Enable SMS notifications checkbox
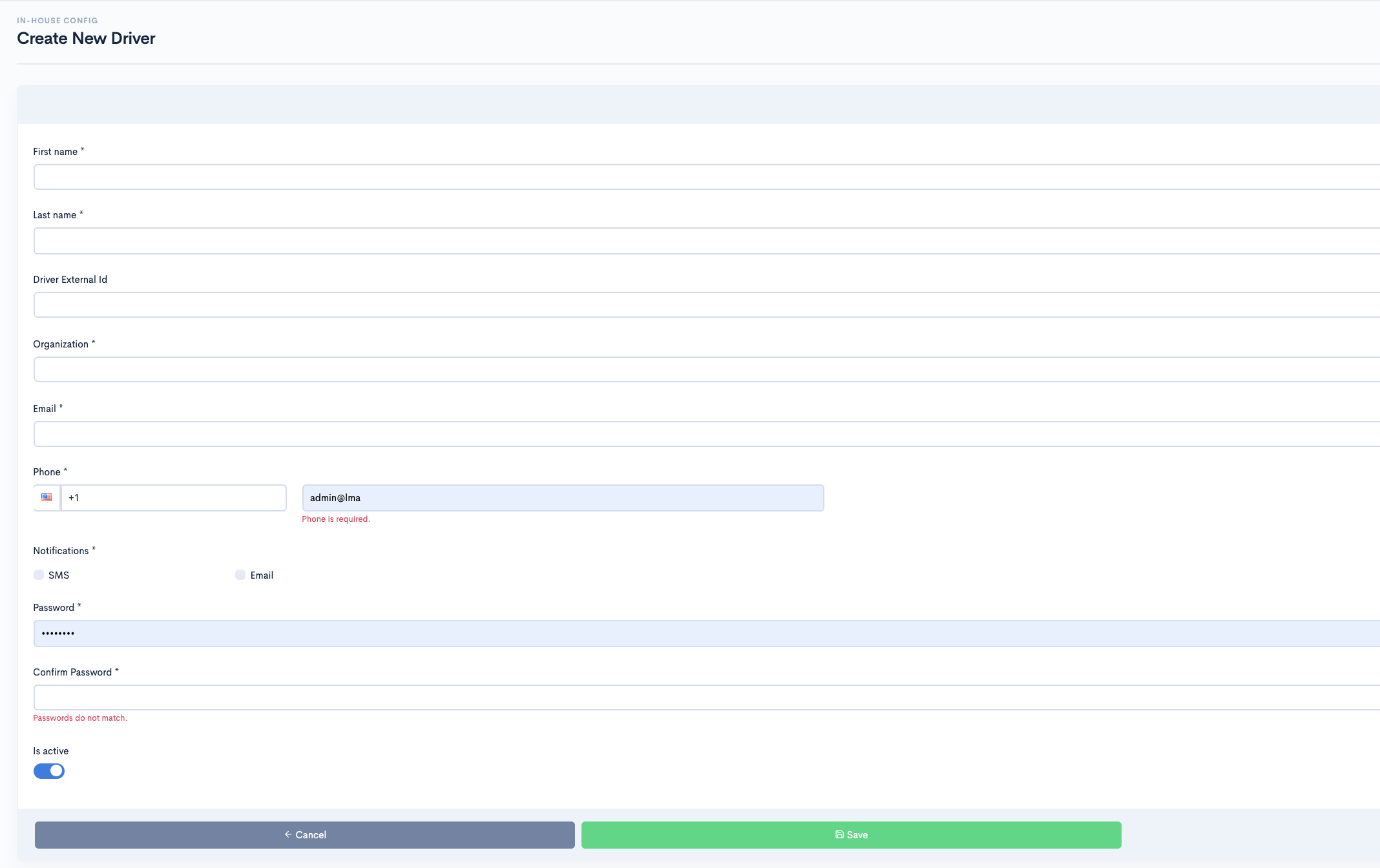This screenshot has height=868, width=1380. click(x=39, y=575)
